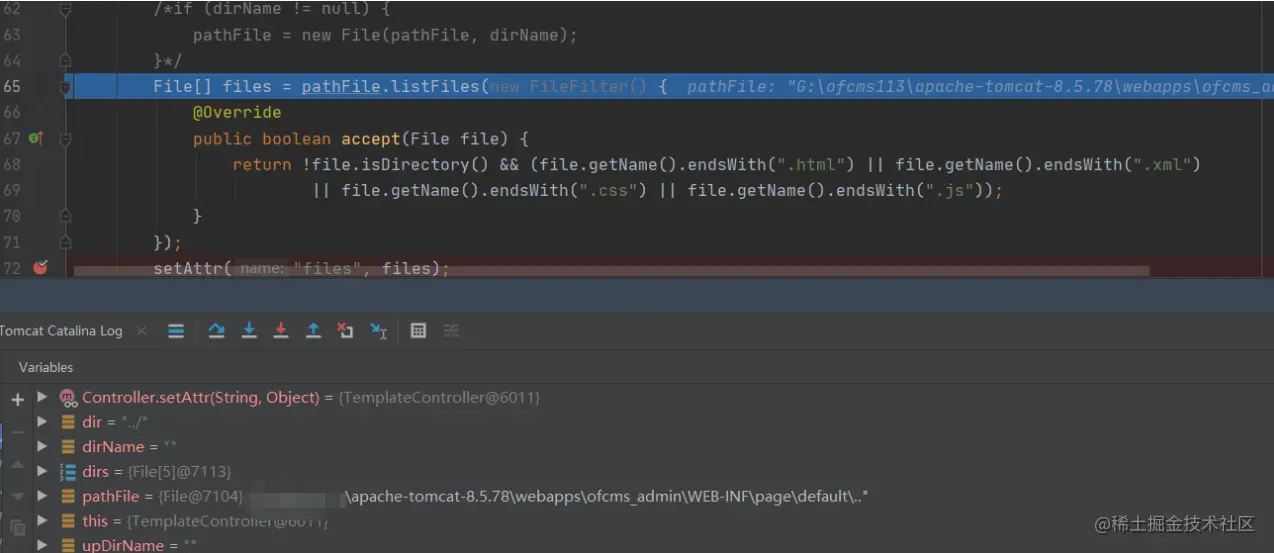Screen dimensions: 1274x553
Task: Click the fold end marker on line 64
Action: [x=66, y=61]
